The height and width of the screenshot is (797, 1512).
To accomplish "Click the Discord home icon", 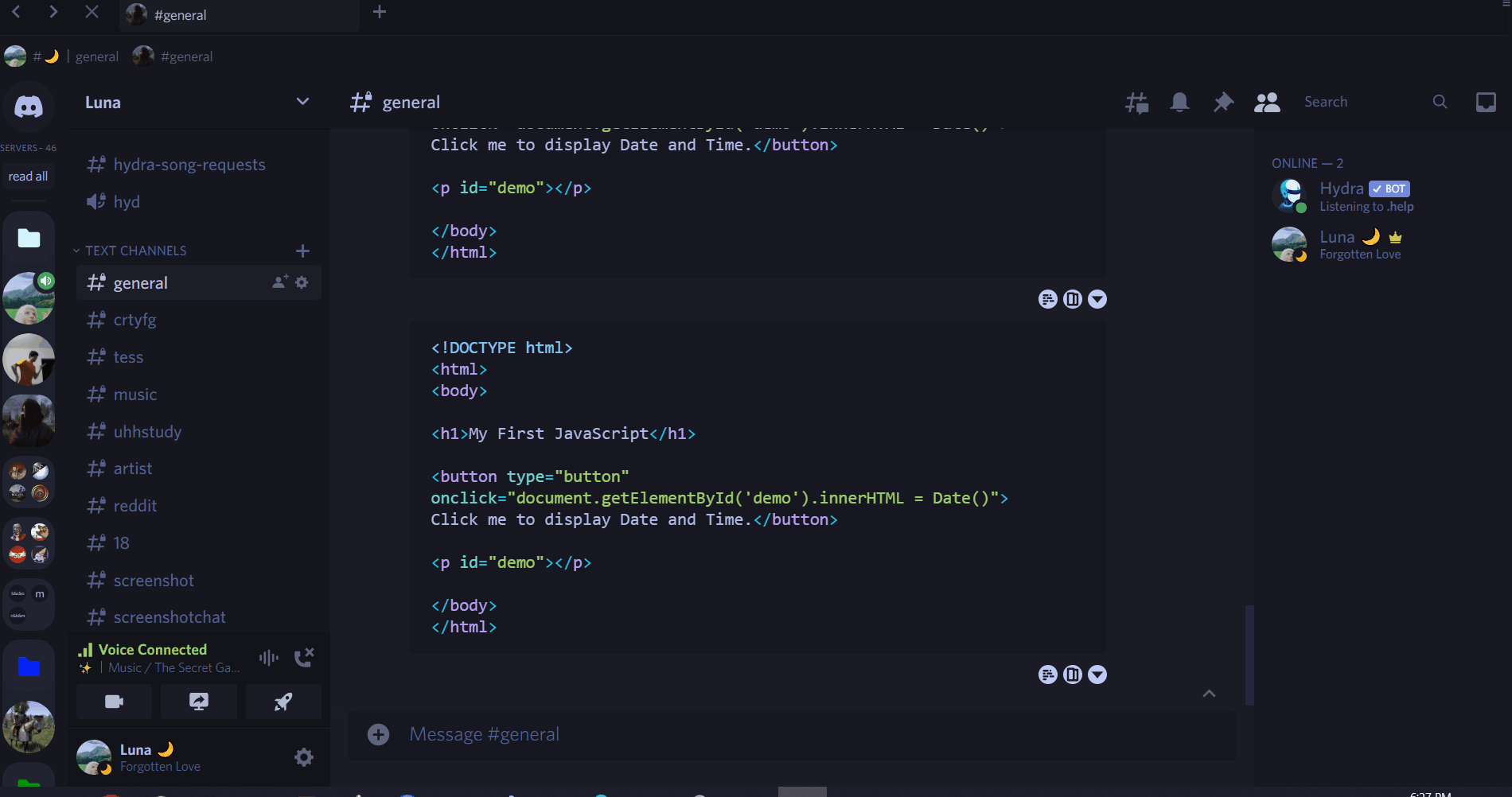I will coord(29,106).
